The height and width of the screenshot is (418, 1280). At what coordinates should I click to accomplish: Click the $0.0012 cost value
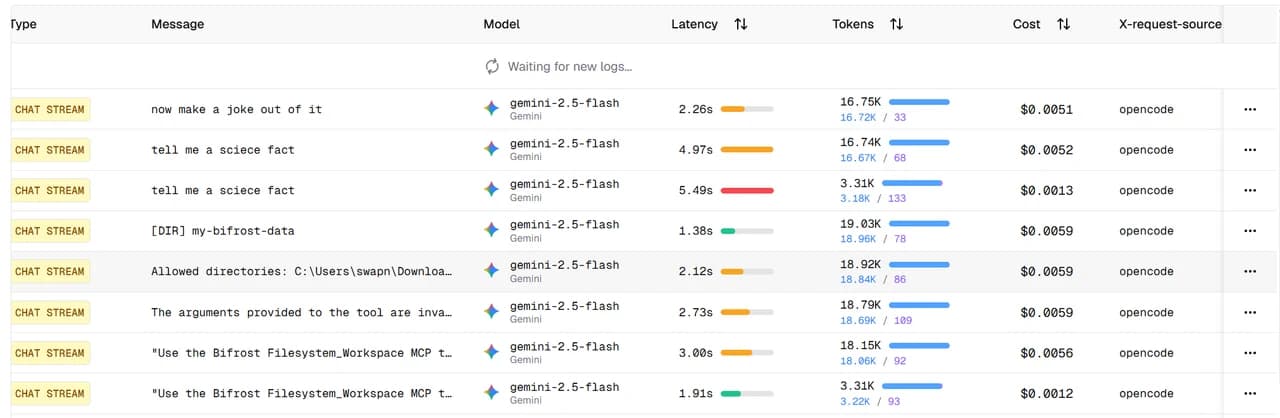[1046, 393]
